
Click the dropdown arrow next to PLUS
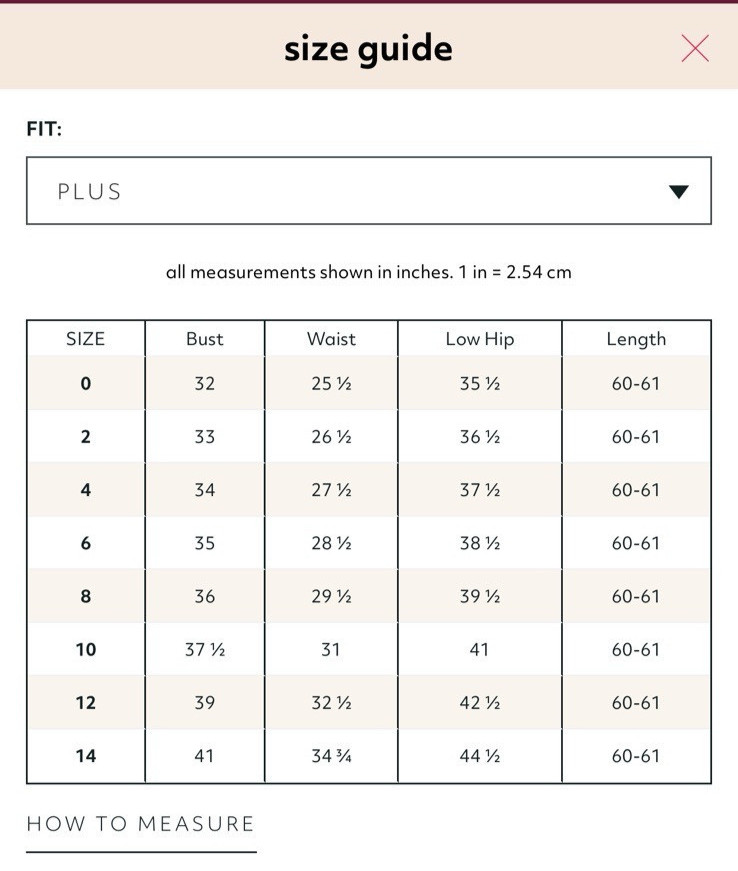pos(679,192)
